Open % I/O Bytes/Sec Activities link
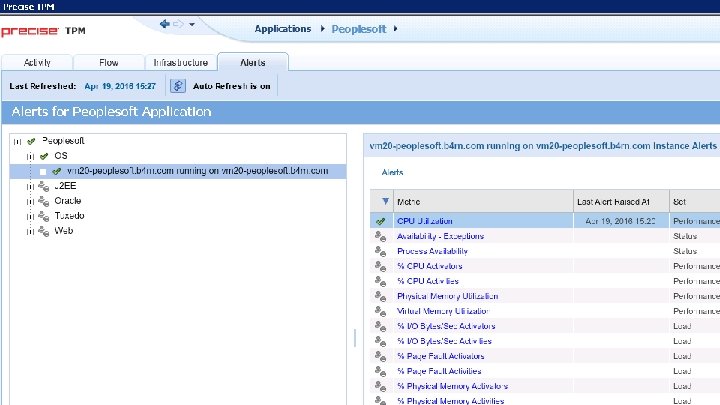The width and height of the screenshot is (720, 405). coord(444,341)
